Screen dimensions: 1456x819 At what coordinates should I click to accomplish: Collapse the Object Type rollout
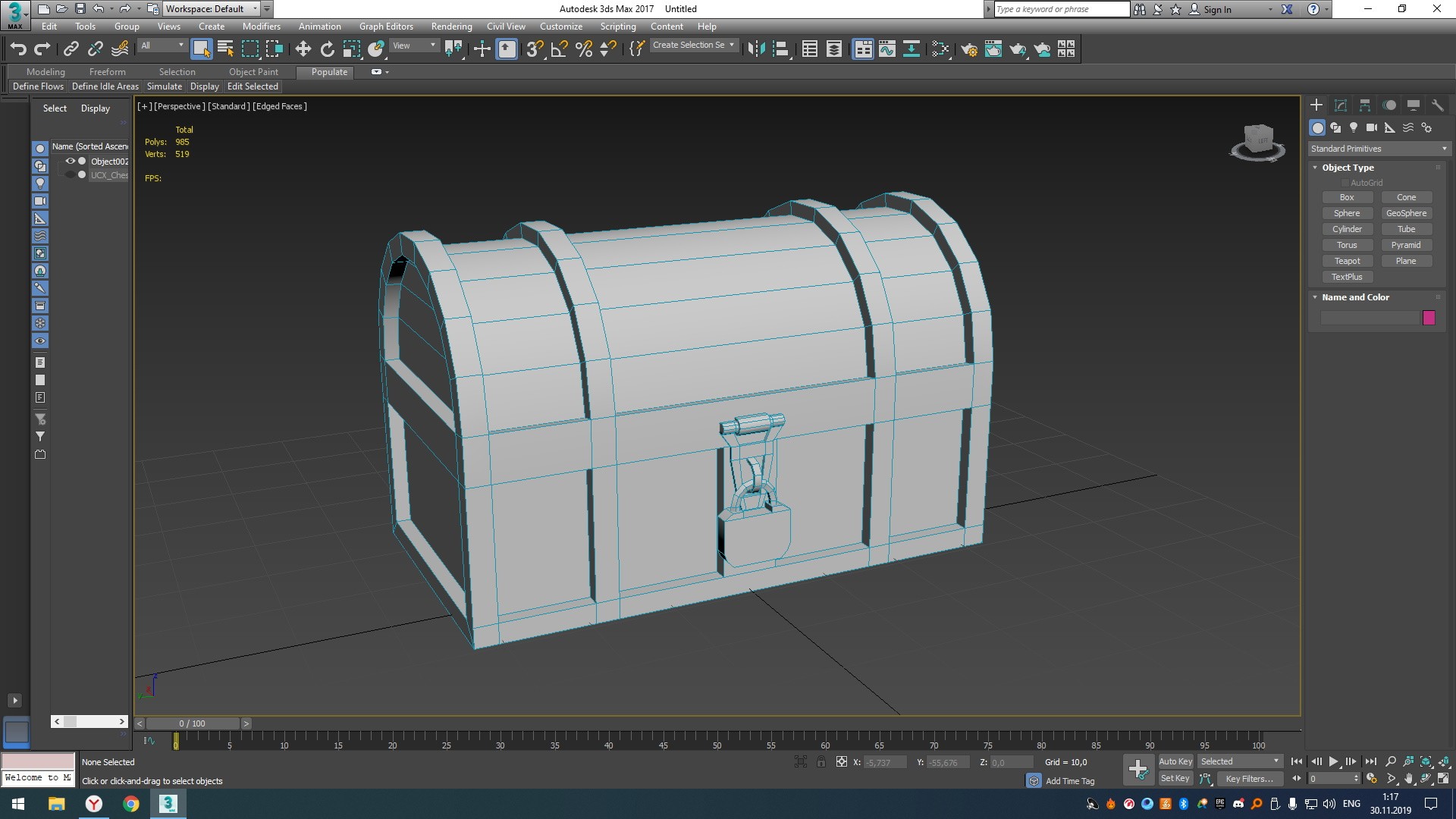pos(1316,168)
